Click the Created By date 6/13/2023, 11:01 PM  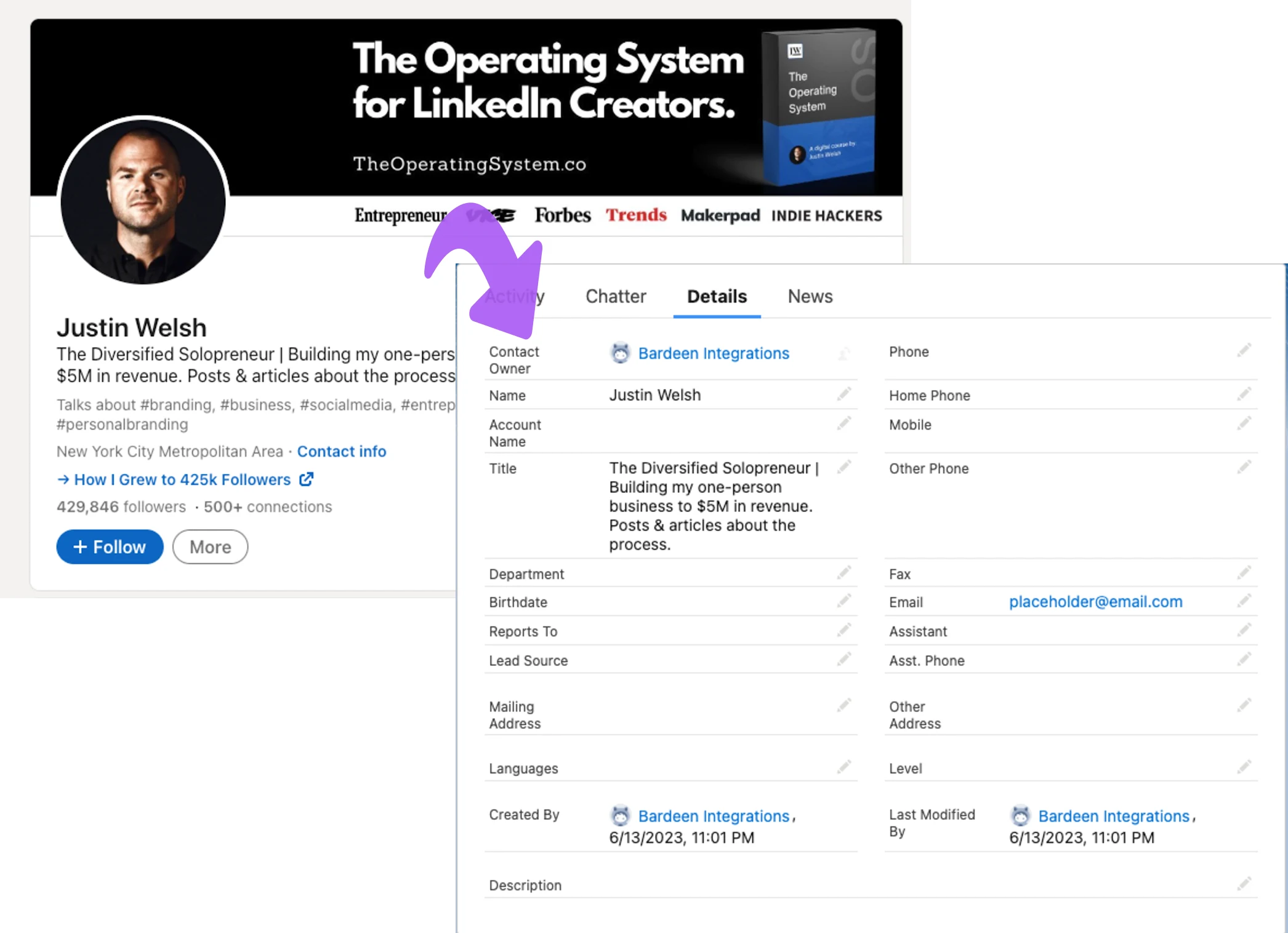(x=682, y=838)
